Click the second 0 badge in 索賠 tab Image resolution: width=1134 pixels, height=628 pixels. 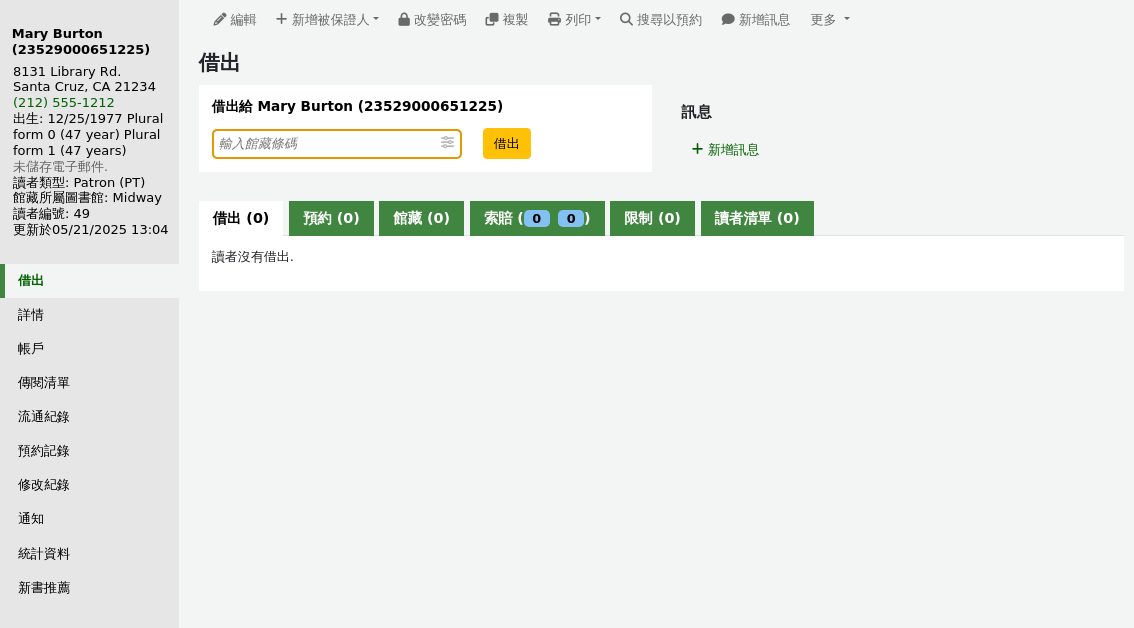click(x=571, y=218)
